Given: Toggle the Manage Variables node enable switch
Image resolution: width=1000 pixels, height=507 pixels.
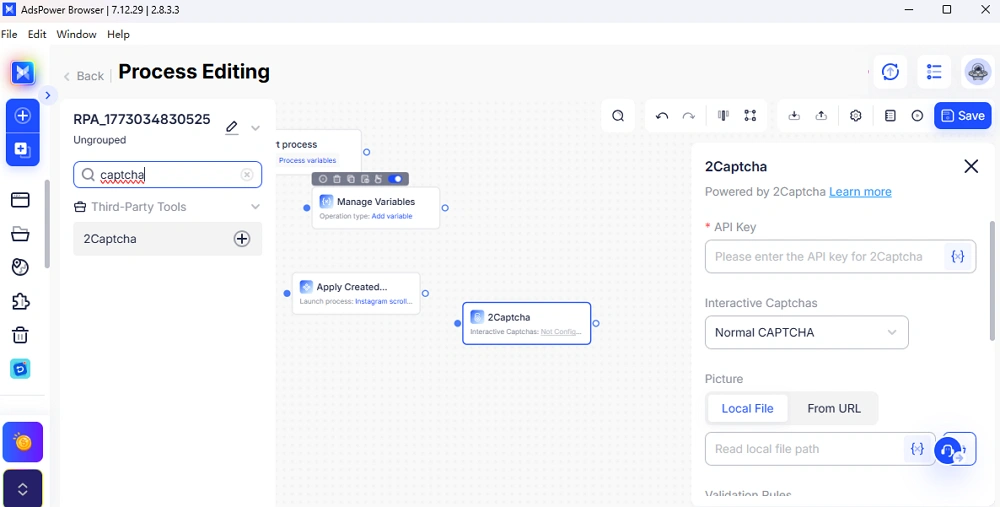Looking at the screenshot, I should (397, 179).
